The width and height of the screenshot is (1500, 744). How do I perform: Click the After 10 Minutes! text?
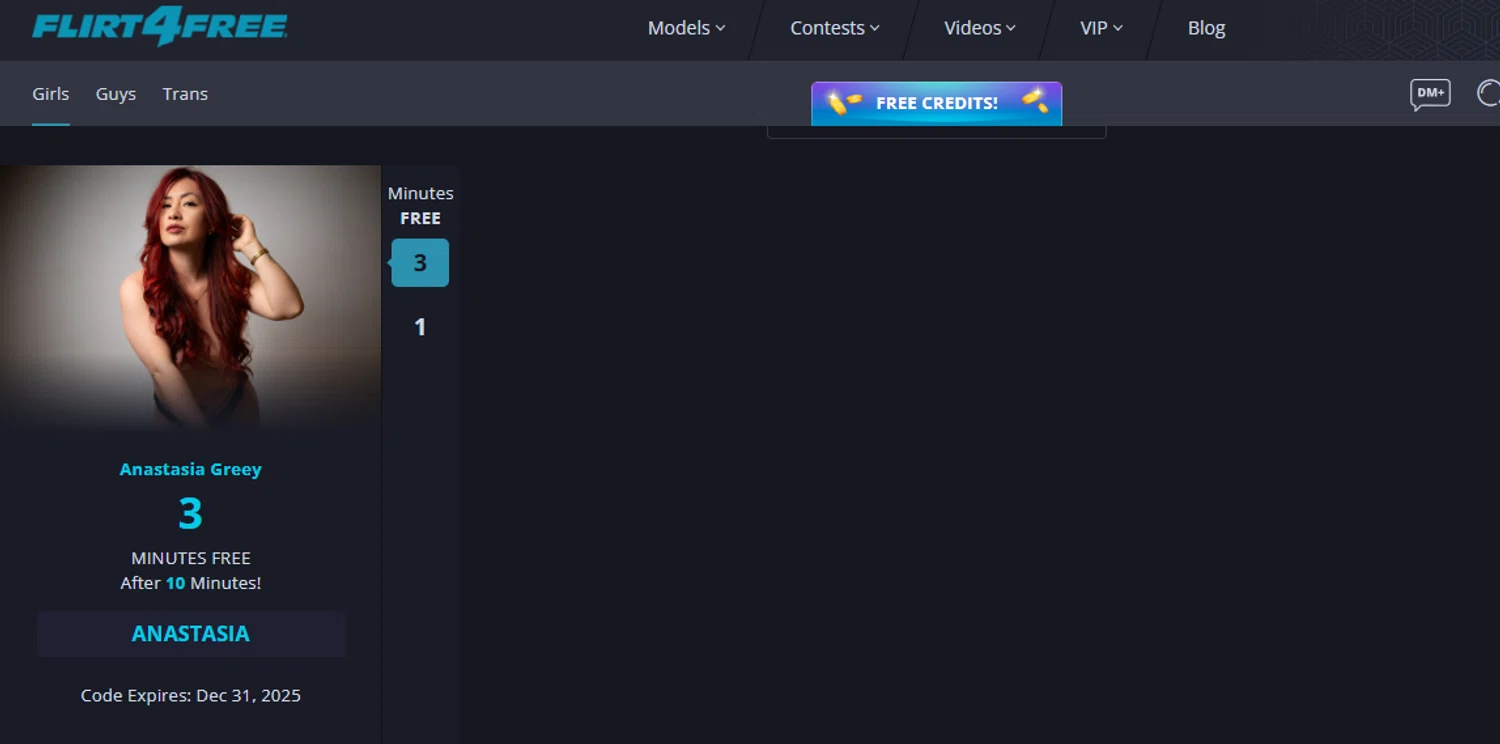(191, 583)
